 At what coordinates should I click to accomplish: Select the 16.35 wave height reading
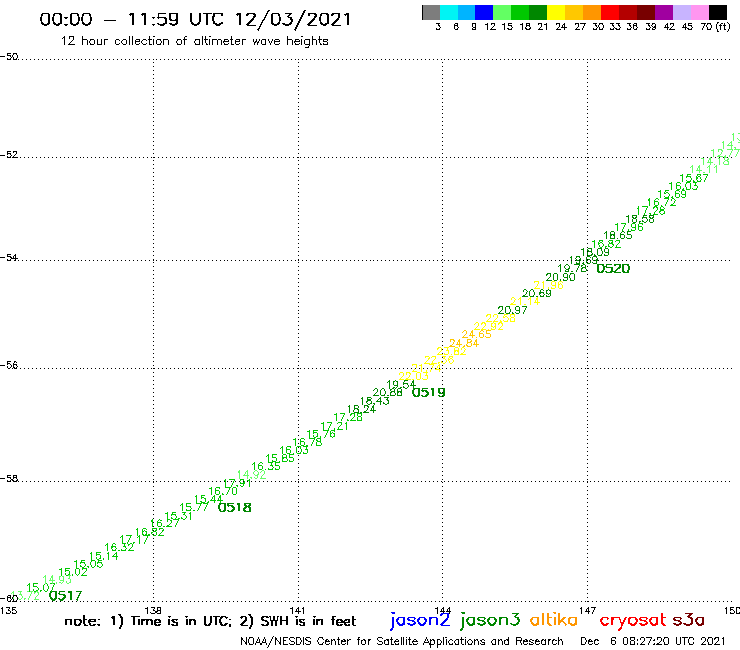pyautogui.click(x=266, y=466)
